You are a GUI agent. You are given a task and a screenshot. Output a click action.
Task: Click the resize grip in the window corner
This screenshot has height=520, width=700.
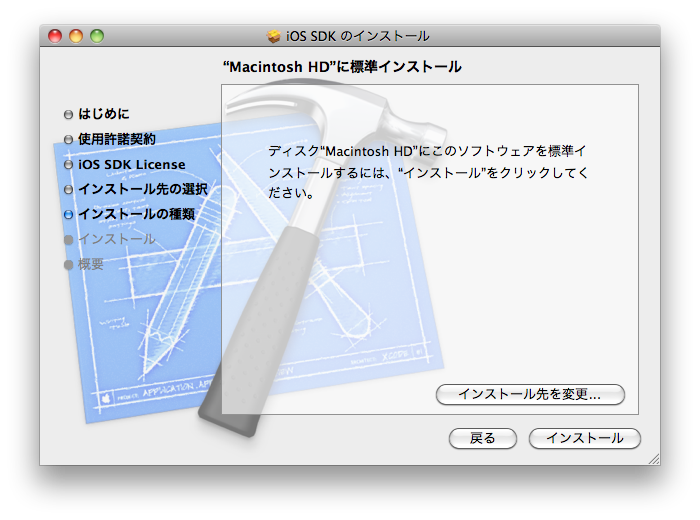(653, 458)
